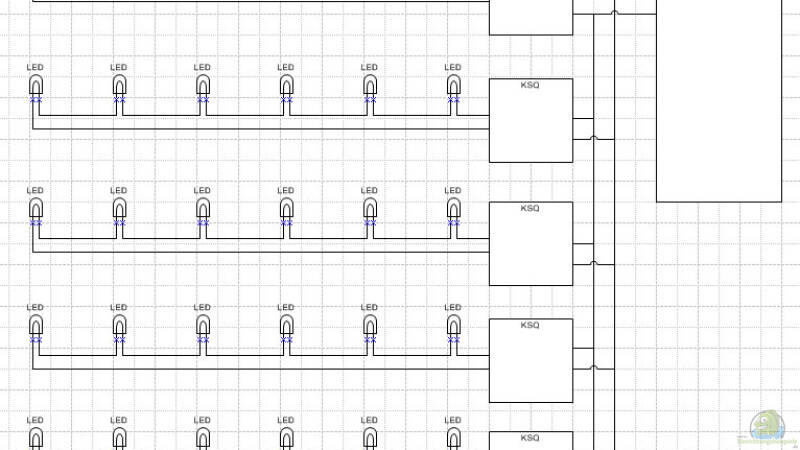Screen dimensions: 800x450
Task: Select the third LED in the second row
Action: pyautogui.click(x=203, y=208)
